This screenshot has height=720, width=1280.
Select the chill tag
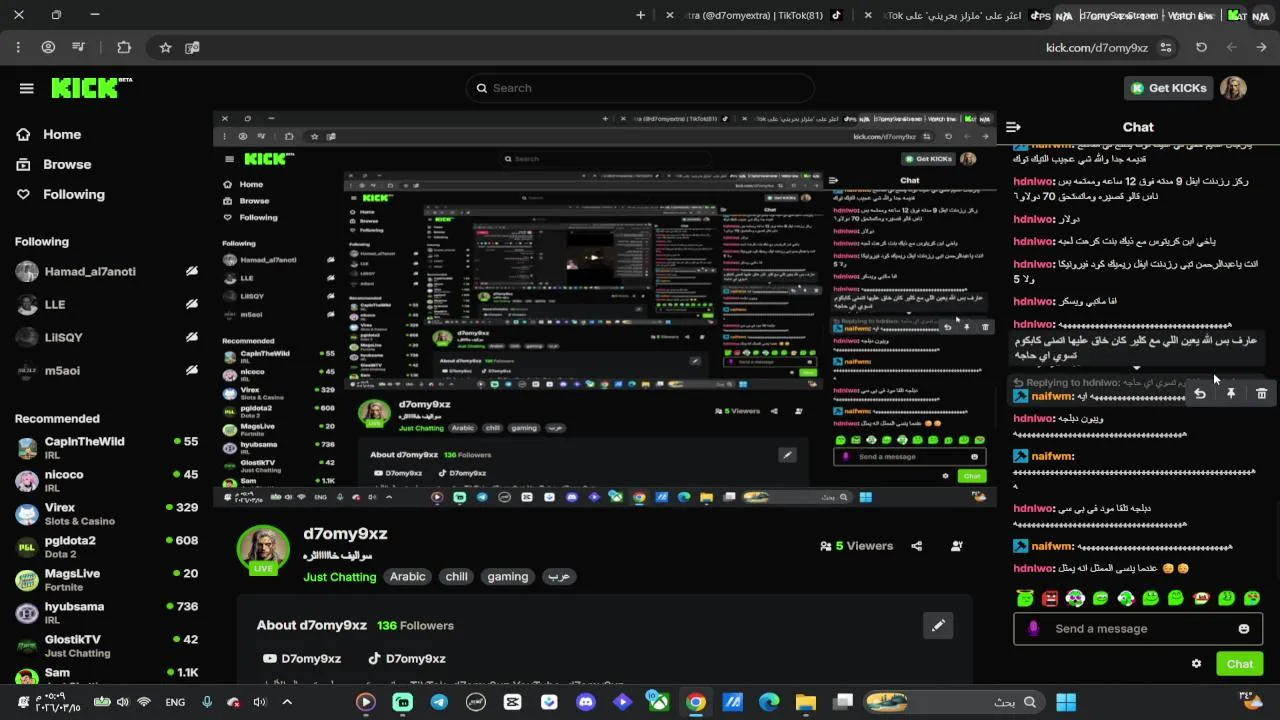[457, 577]
